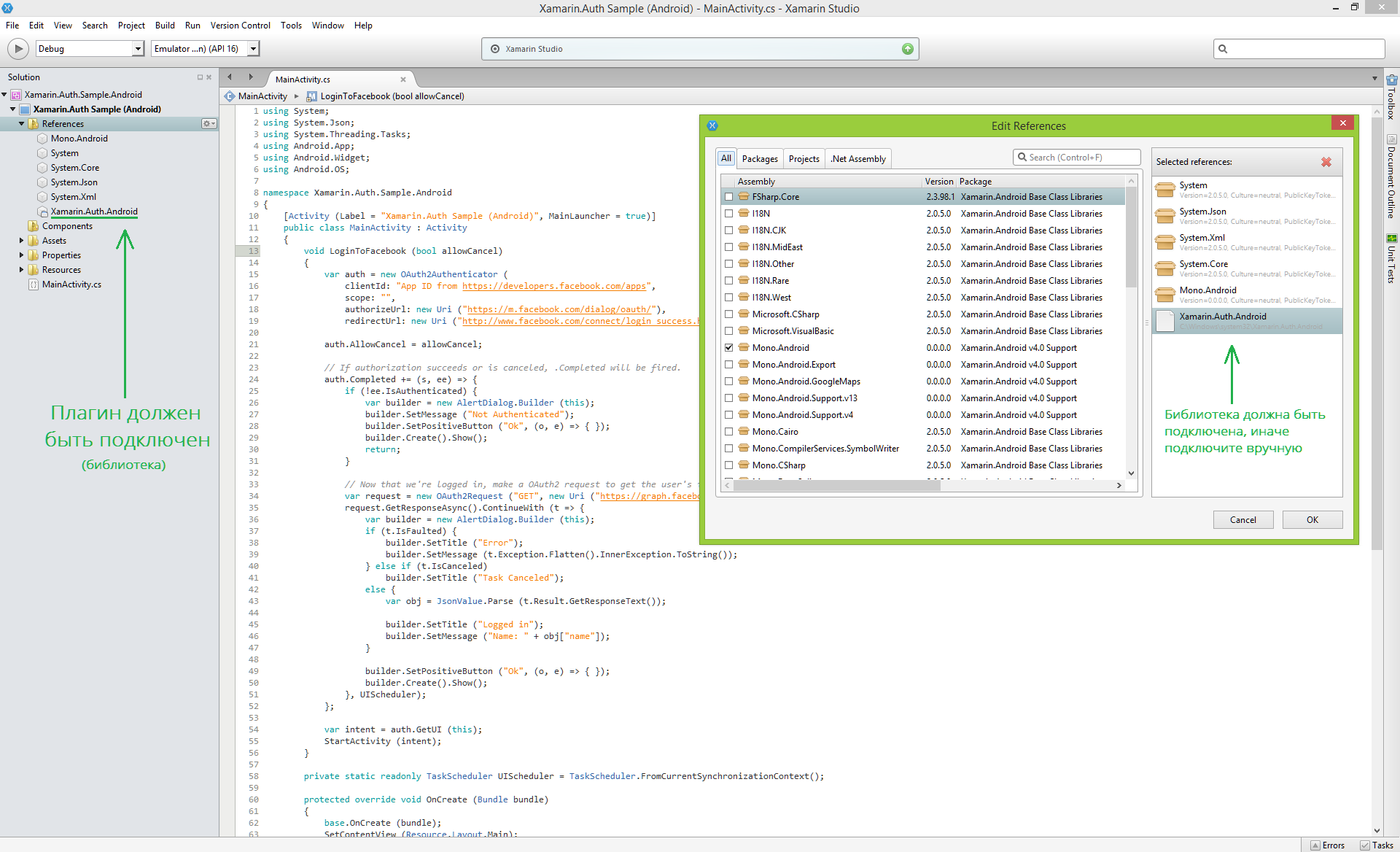Start debugging with the Run play button
The width and height of the screenshot is (1400, 852).
click(x=18, y=49)
